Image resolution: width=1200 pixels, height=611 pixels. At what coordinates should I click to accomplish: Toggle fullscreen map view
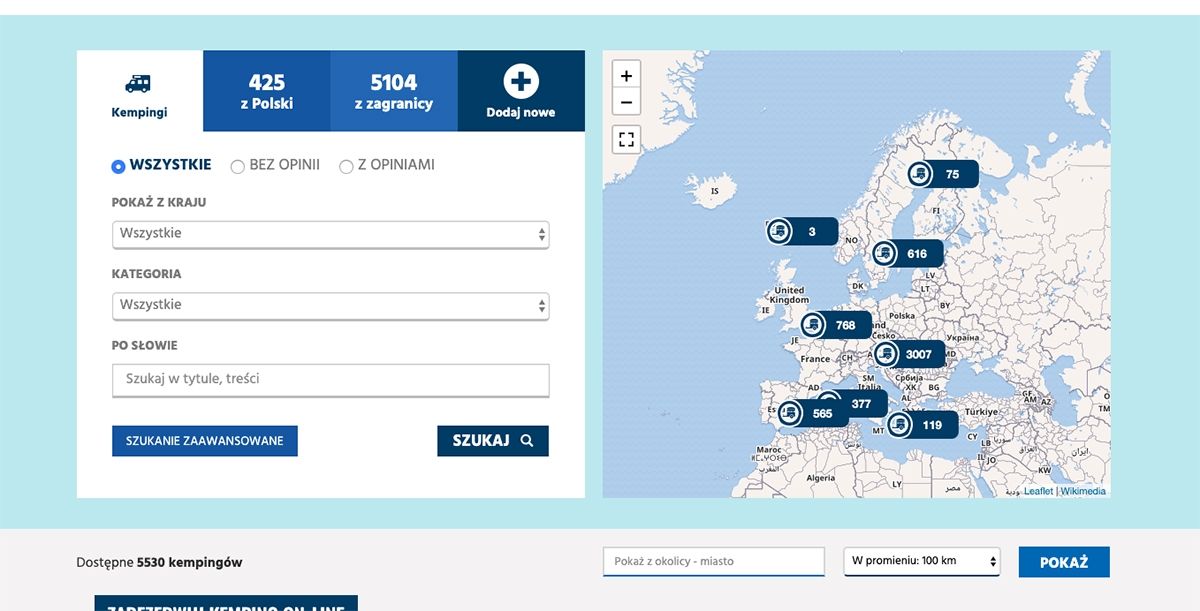point(626,139)
